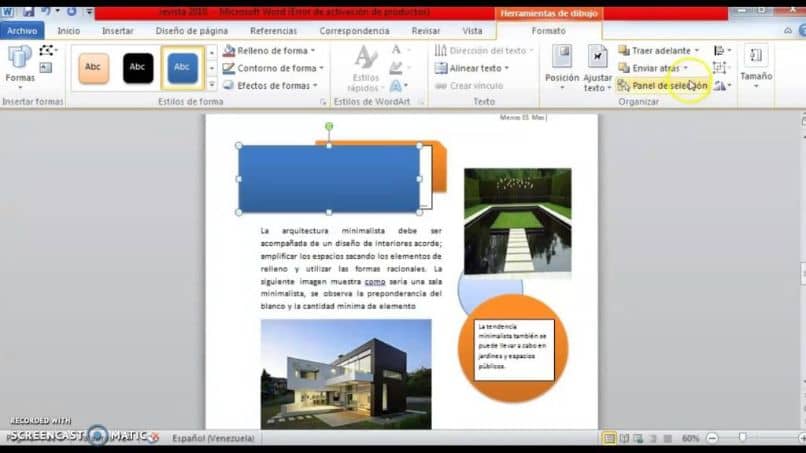Switch to the Correspondencia tab
806x453 pixels.
pos(355,31)
